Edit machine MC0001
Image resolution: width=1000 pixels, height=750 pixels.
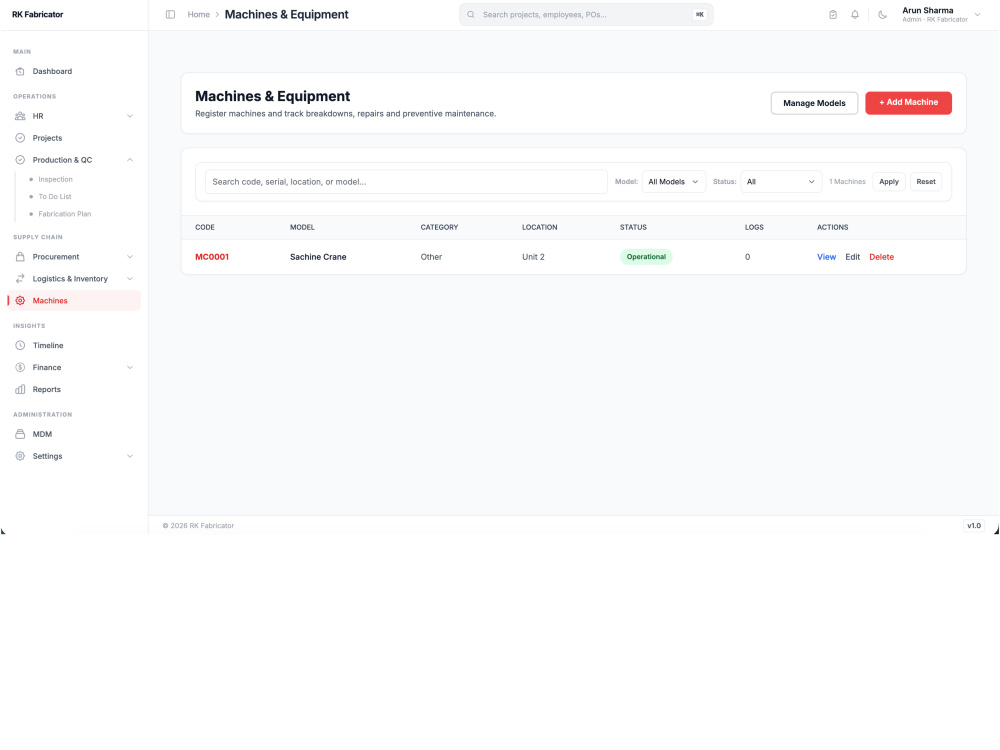pos(853,257)
